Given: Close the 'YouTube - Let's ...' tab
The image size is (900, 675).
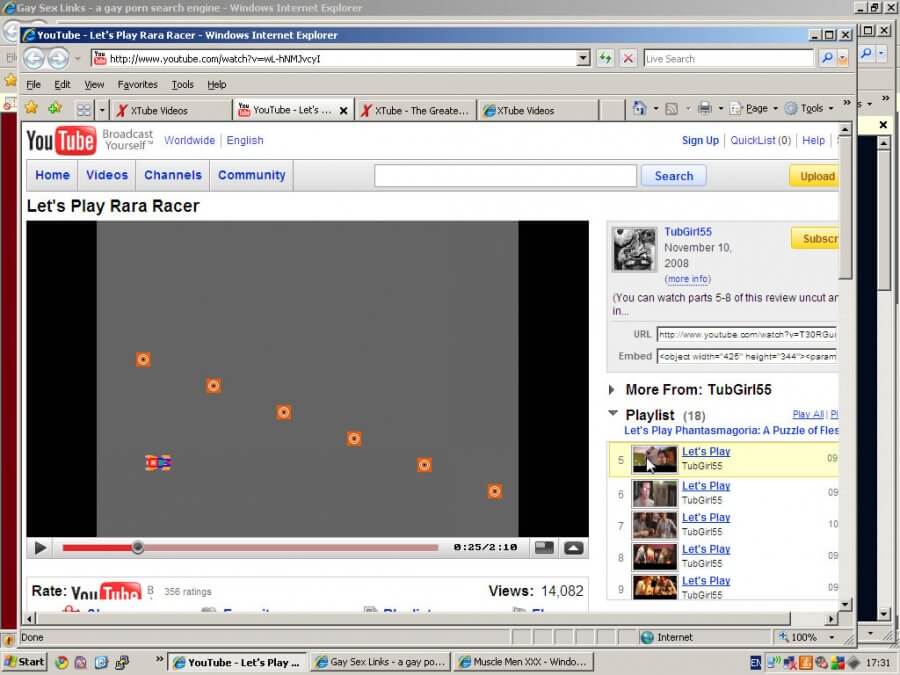Looking at the screenshot, I should click(x=343, y=111).
